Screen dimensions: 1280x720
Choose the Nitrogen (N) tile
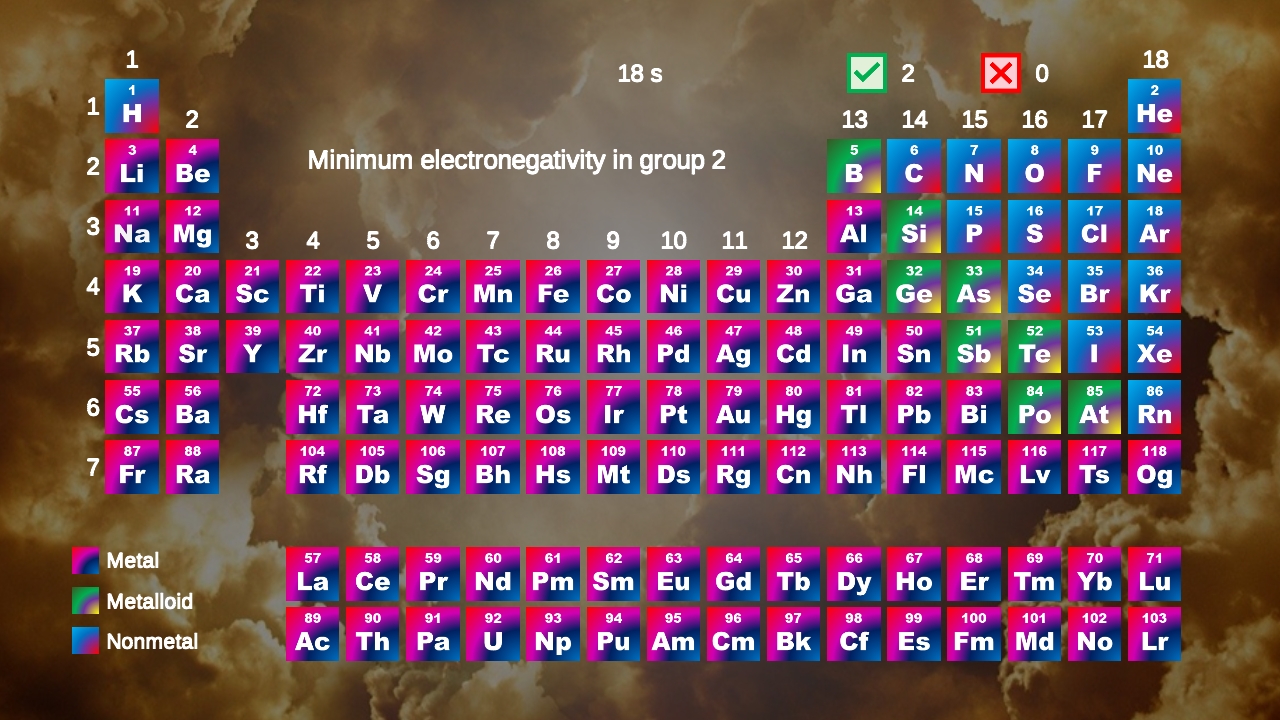pos(974,166)
